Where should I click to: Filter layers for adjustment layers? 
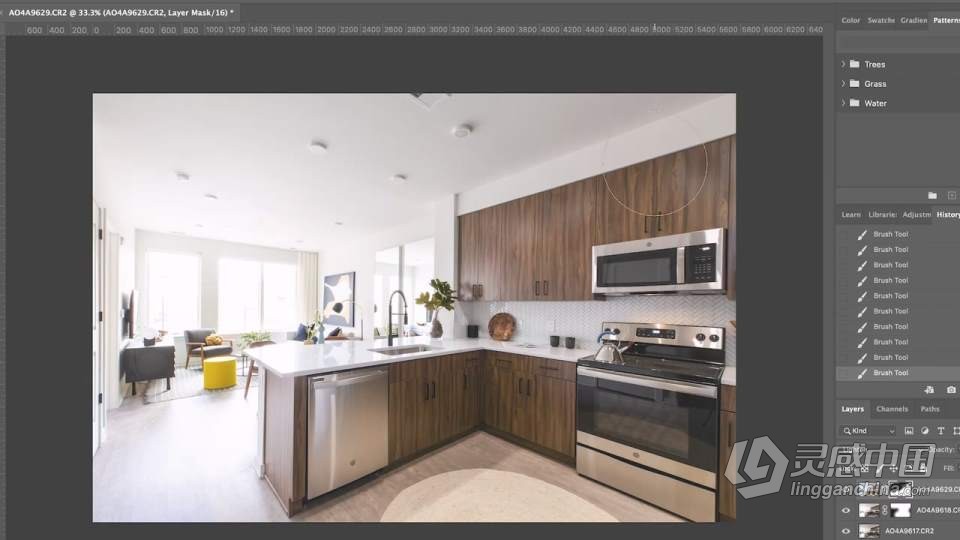[924, 431]
